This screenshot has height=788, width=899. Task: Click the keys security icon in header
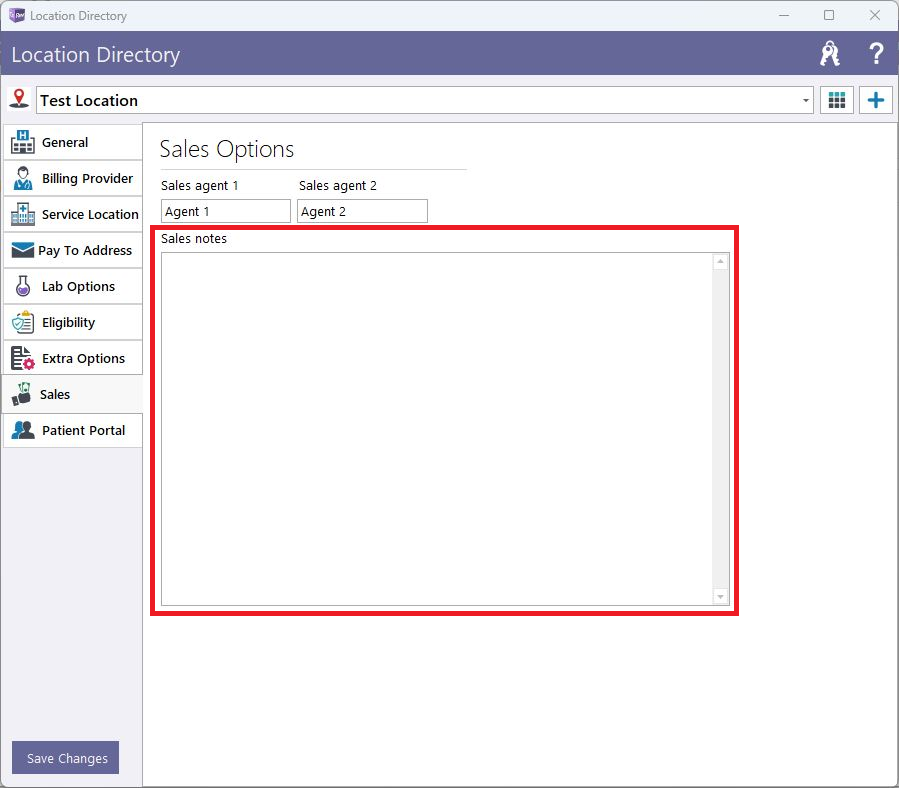pos(829,54)
